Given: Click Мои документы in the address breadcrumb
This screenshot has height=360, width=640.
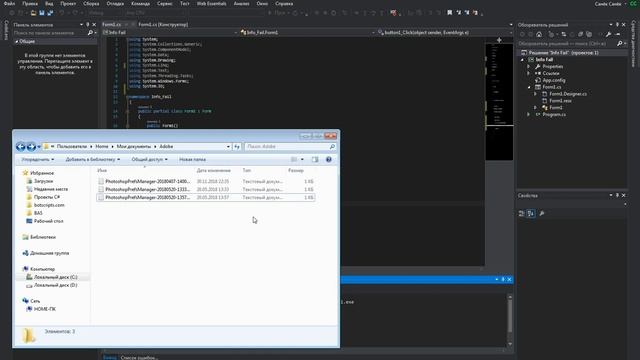Looking at the screenshot, I should pyautogui.click(x=133, y=147).
